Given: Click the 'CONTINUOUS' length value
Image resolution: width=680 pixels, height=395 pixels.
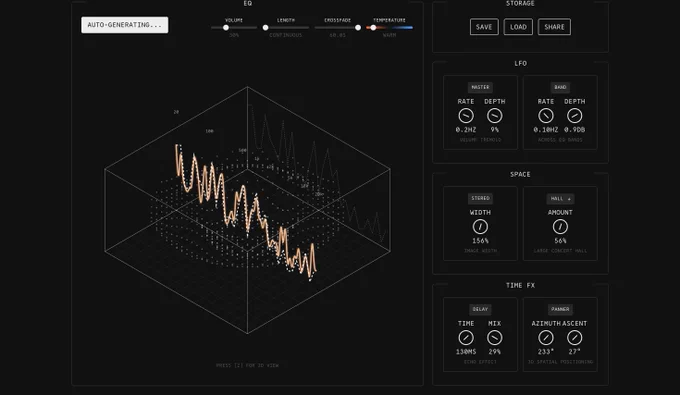Looking at the screenshot, I should tap(285, 35).
